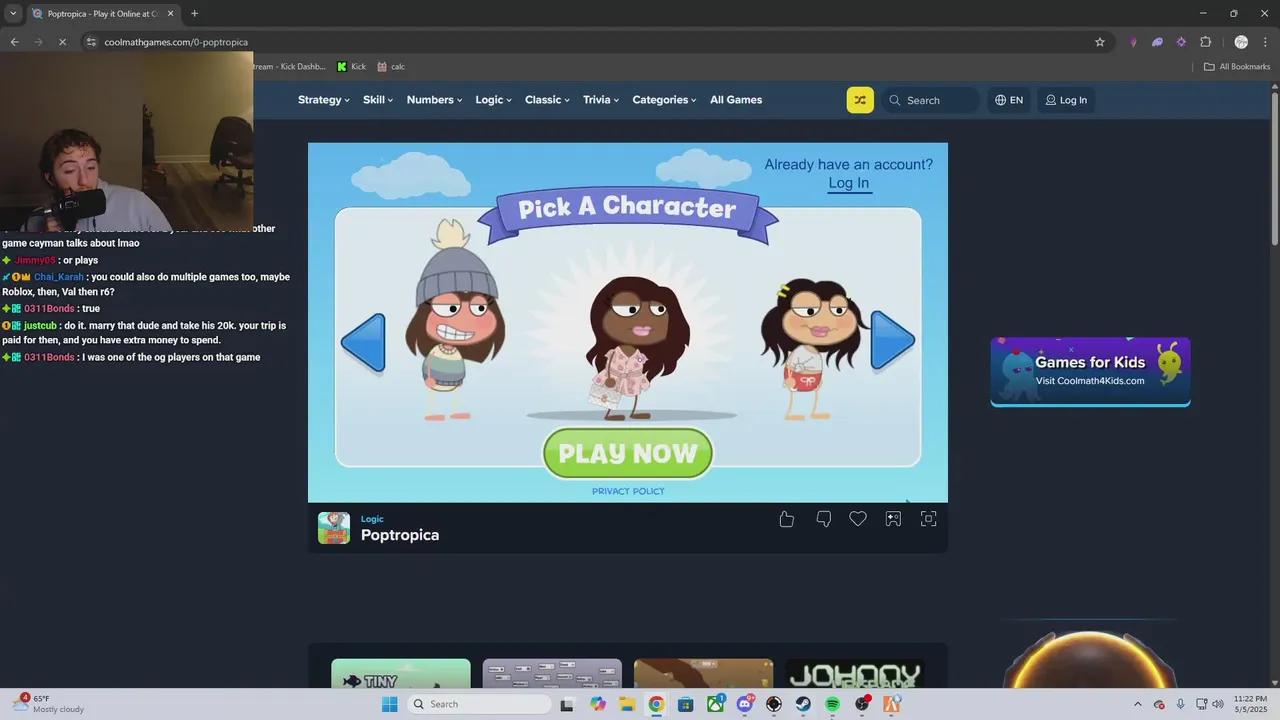Open Steam from the taskbar
Screen dimensions: 1280x720
[803, 704]
